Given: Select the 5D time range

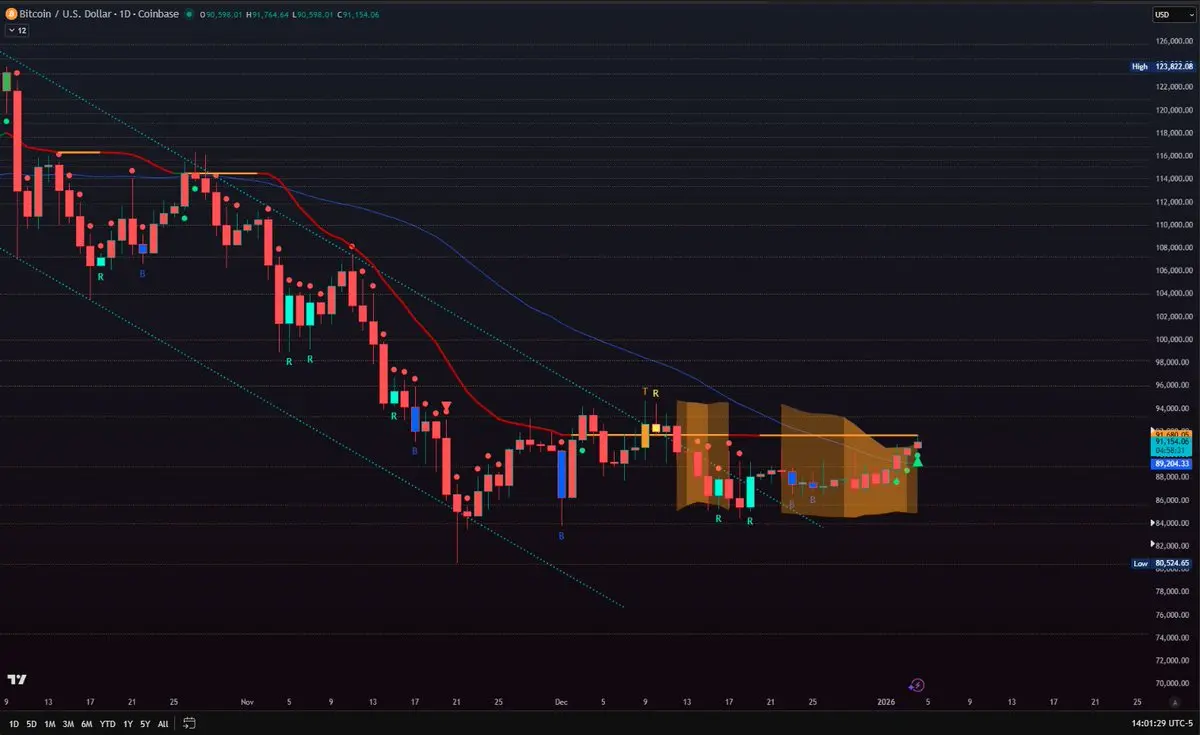Looking at the screenshot, I should (32, 723).
